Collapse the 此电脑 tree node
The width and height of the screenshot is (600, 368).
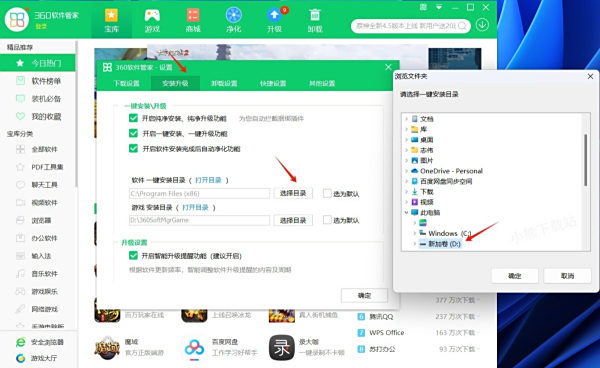tap(406, 212)
